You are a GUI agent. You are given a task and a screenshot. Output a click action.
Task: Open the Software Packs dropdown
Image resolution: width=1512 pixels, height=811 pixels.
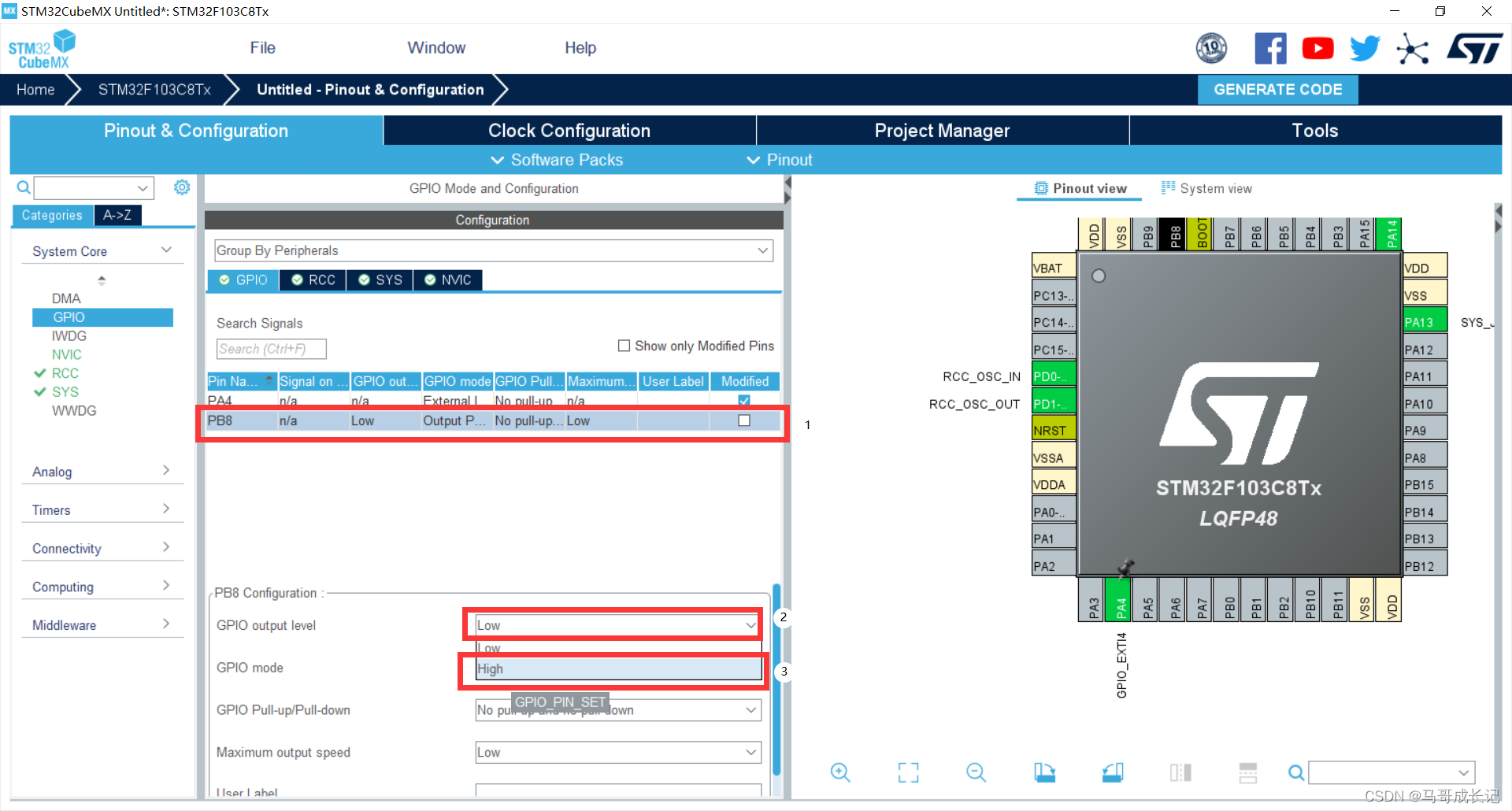[557, 160]
